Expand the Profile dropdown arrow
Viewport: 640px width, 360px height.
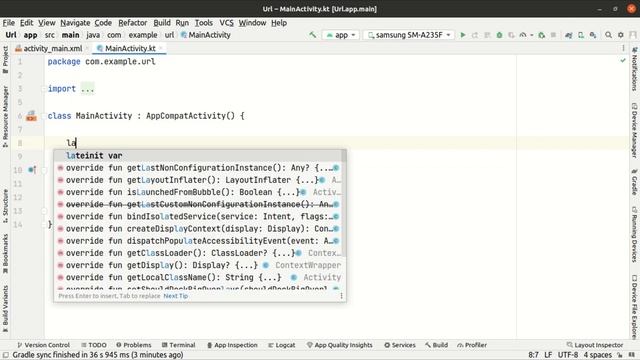pos(531,36)
